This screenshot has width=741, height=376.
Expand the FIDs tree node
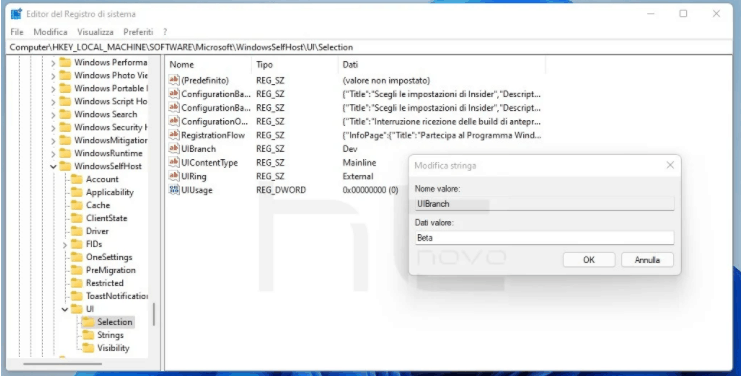65,244
